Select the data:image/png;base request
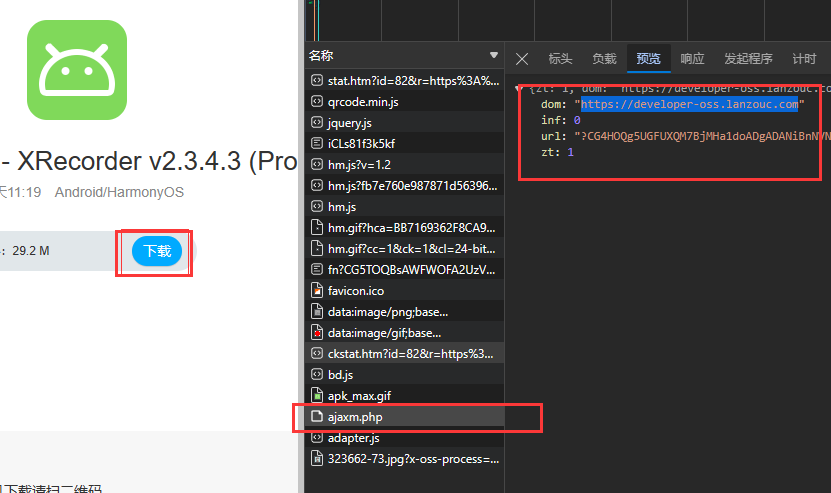This screenshot has width=831, height=493. tap(405, 312)
